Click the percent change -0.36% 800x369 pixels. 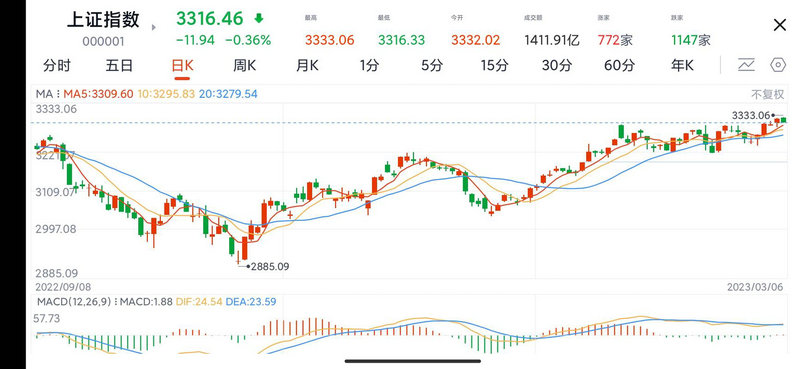click(248, 40)
